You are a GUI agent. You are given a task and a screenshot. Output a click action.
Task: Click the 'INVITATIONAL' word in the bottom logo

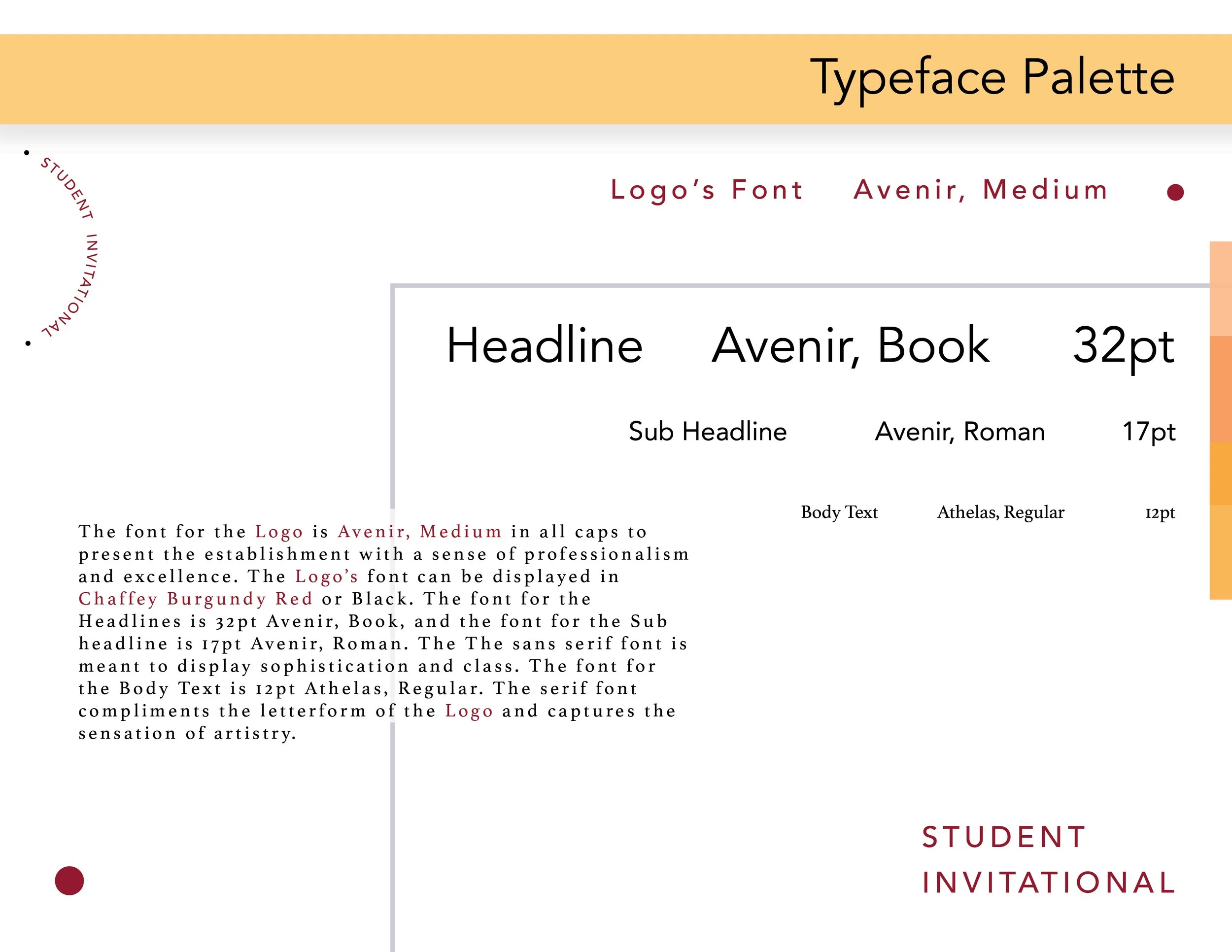(1049, 883)
